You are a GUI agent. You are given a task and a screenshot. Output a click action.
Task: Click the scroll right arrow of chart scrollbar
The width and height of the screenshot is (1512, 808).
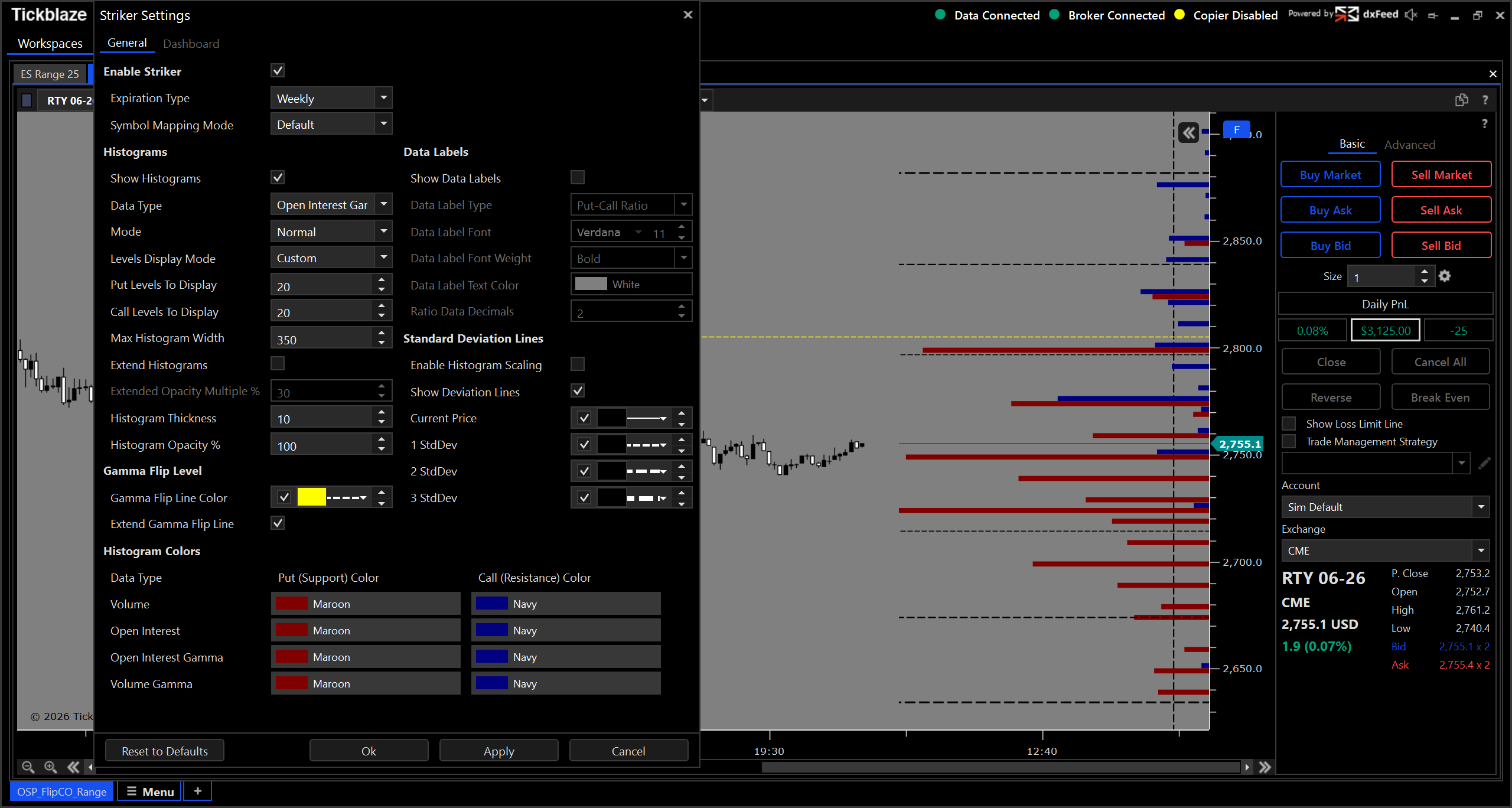click(x=1247, y=767)
